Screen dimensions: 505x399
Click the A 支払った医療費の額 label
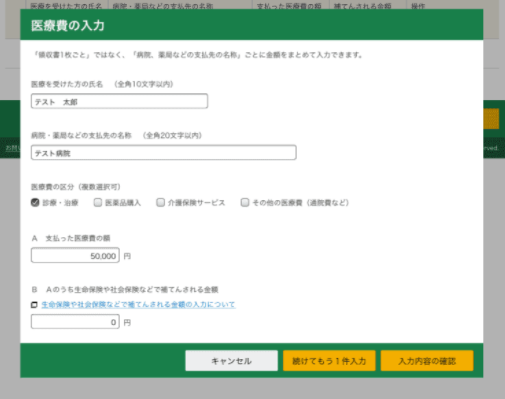[71, 238]
